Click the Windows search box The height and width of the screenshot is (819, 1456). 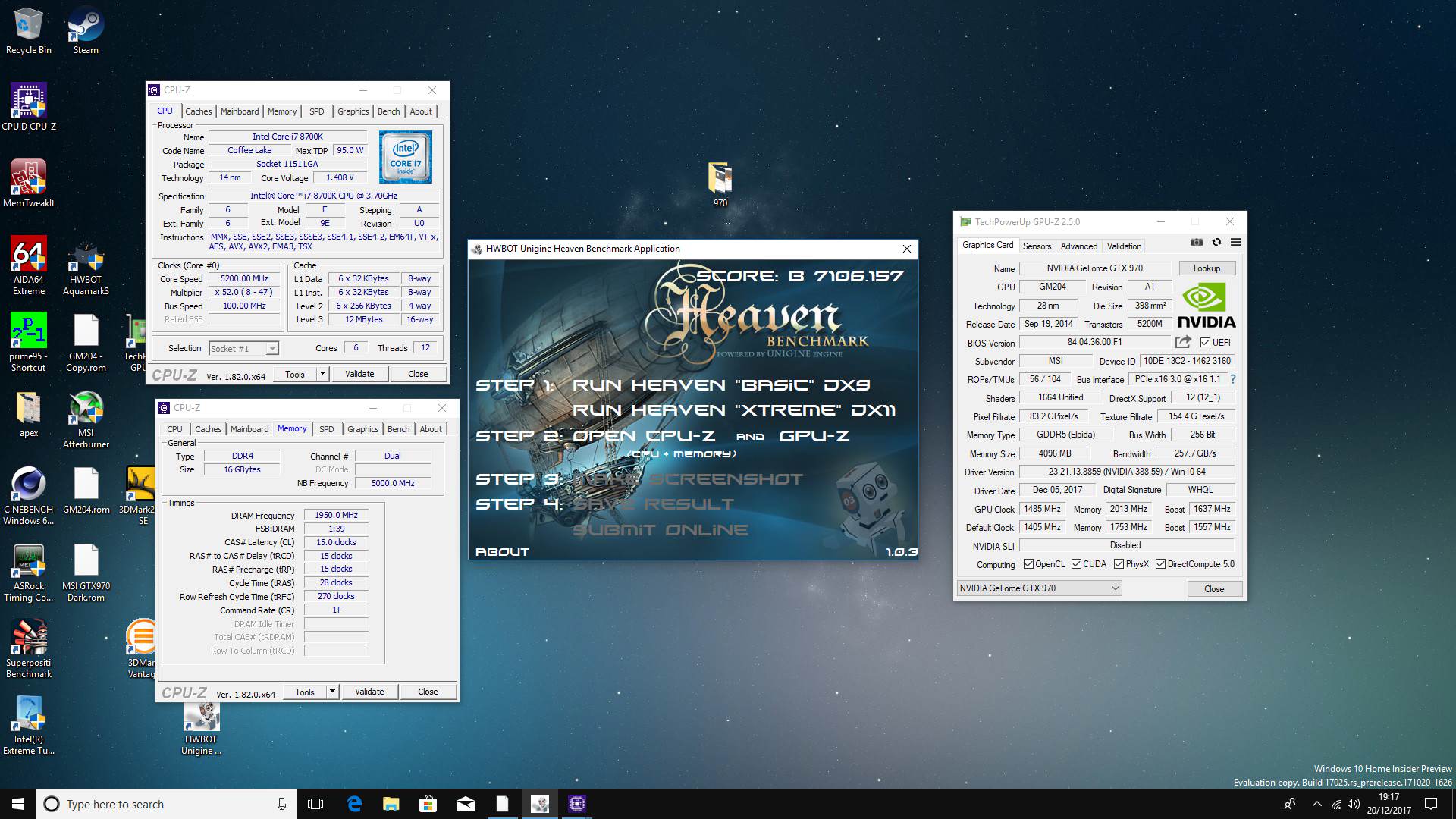click(x=165, y=804)
